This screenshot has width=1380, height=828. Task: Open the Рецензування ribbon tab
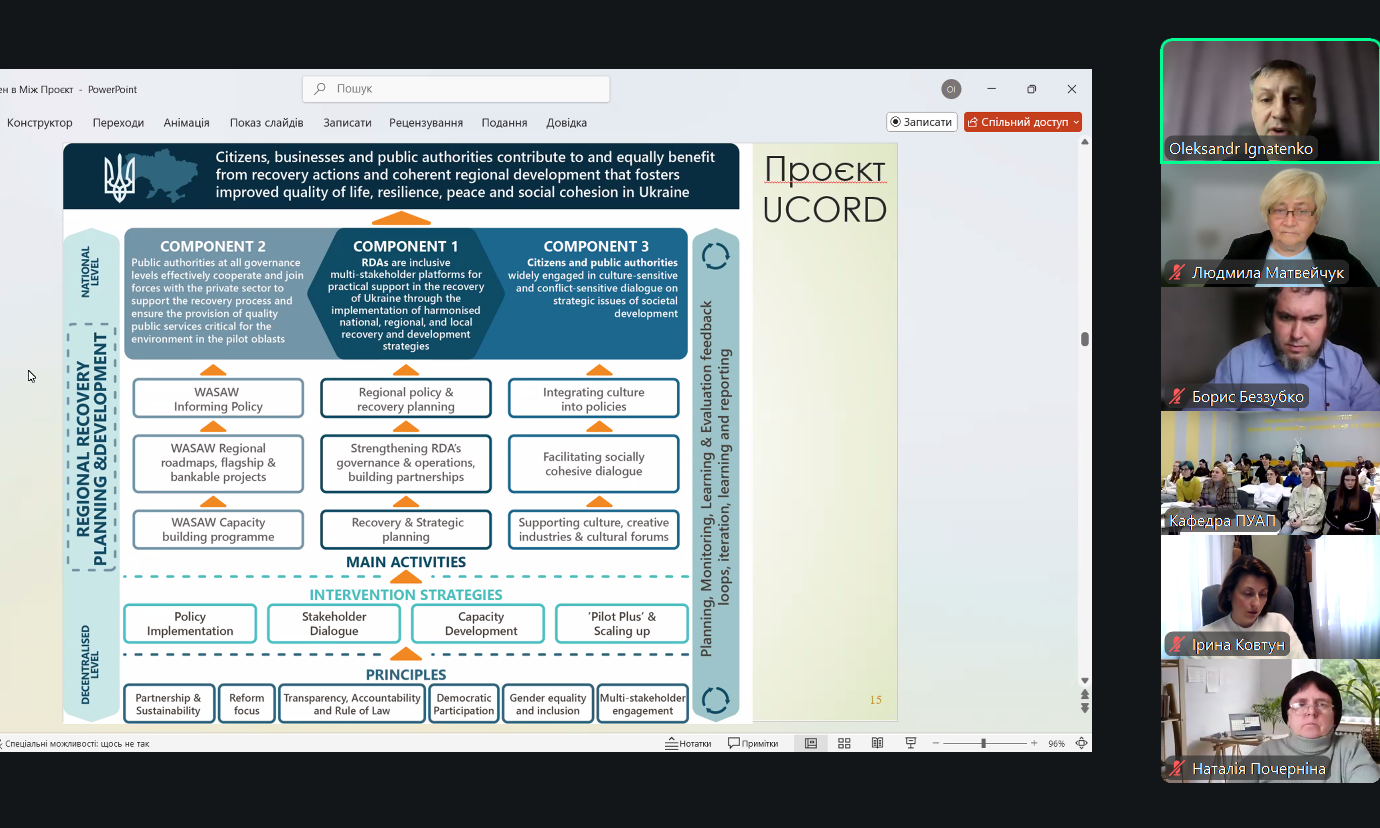pyautogui.click(x=426, y=123)
